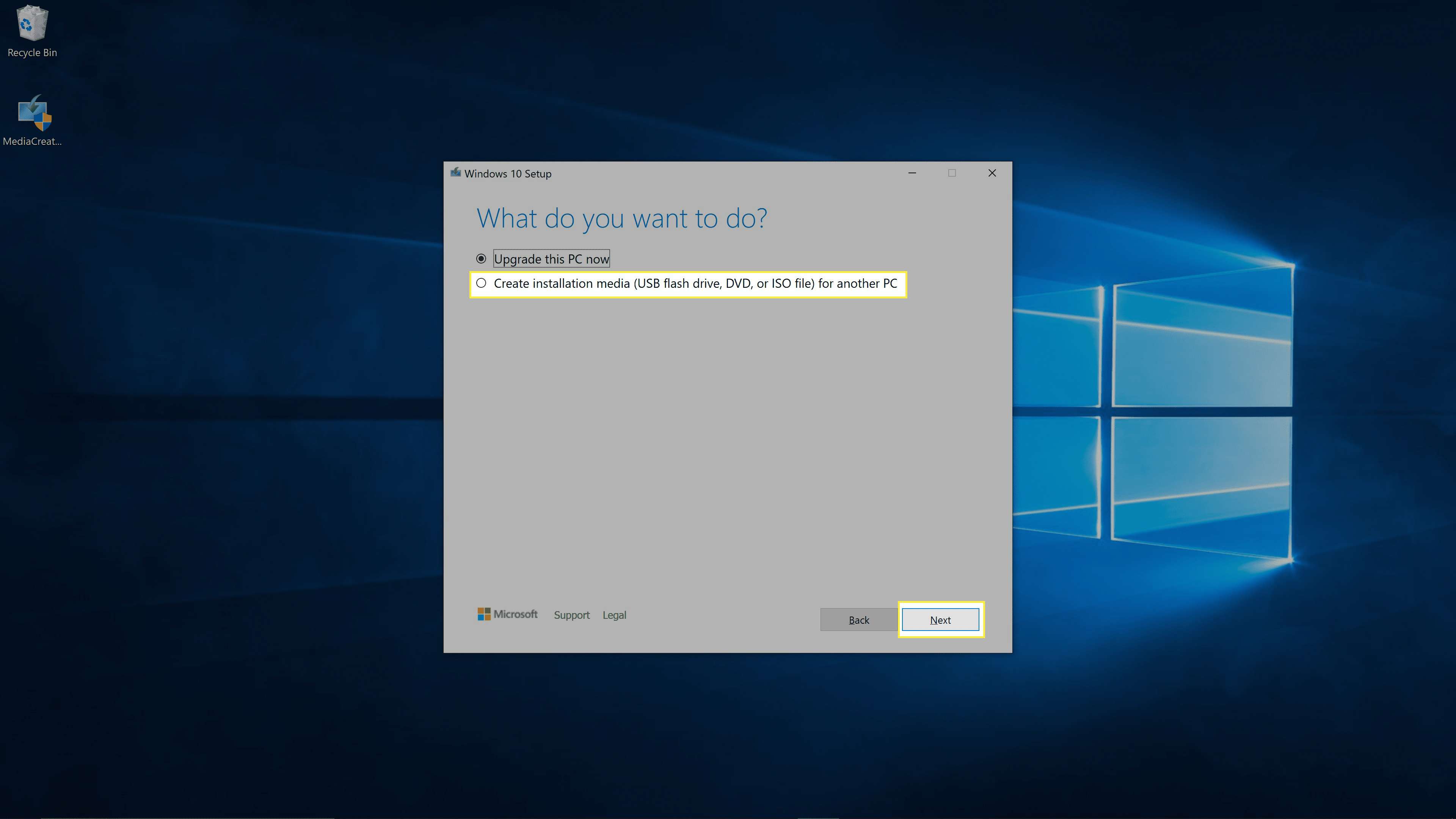The width and height of the screenshot is (1456, 819).
Task: Click the 'Windows 10 Setup' title text
Action: (508, 174)
